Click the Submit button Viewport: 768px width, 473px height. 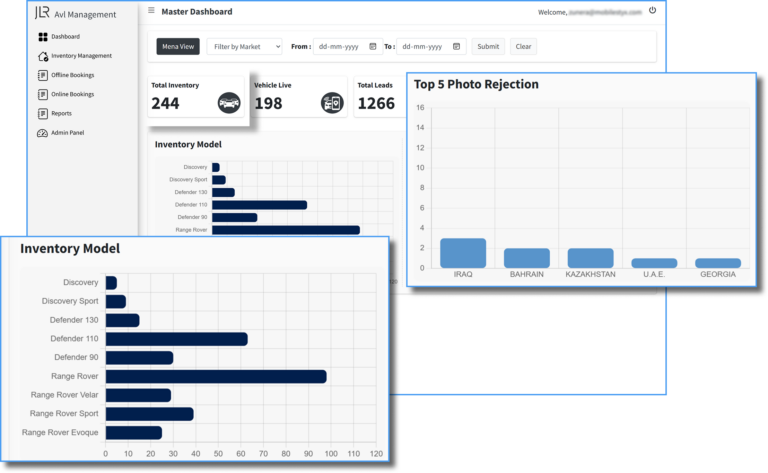[488, 46]
